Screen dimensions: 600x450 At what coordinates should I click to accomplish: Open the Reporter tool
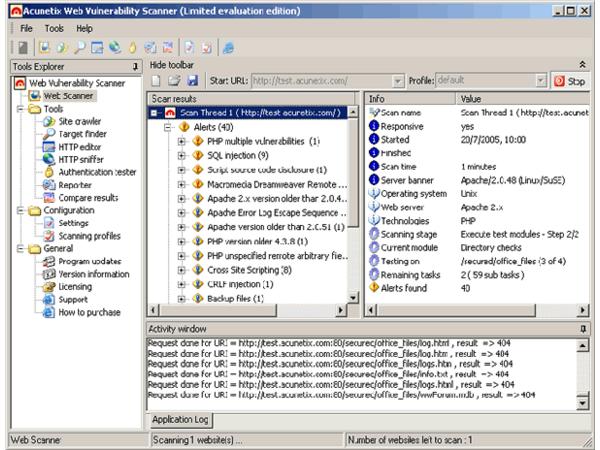tap(76, 185)
